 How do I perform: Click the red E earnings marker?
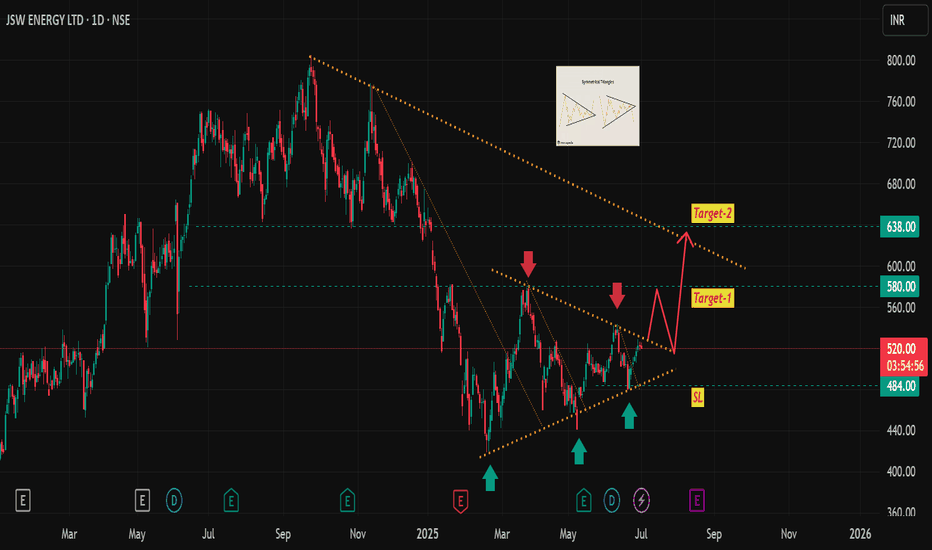point(460,501)
